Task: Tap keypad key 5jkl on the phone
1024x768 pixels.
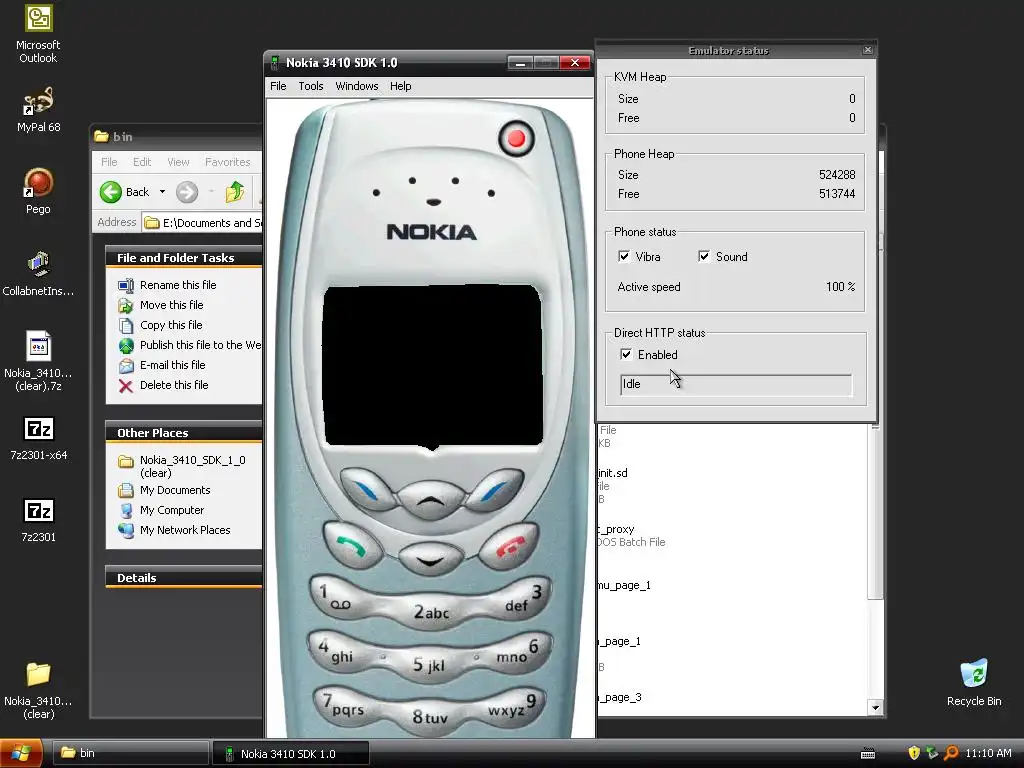Action: pos(430,664)
